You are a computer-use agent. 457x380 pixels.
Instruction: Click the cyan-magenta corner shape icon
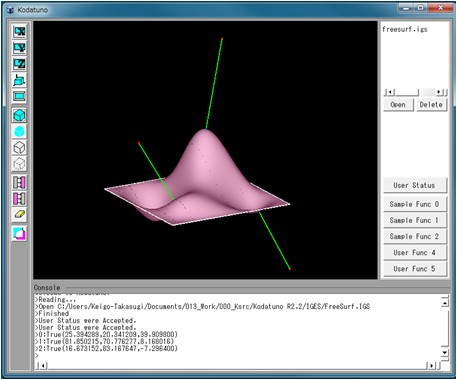[x=19, y=234]
